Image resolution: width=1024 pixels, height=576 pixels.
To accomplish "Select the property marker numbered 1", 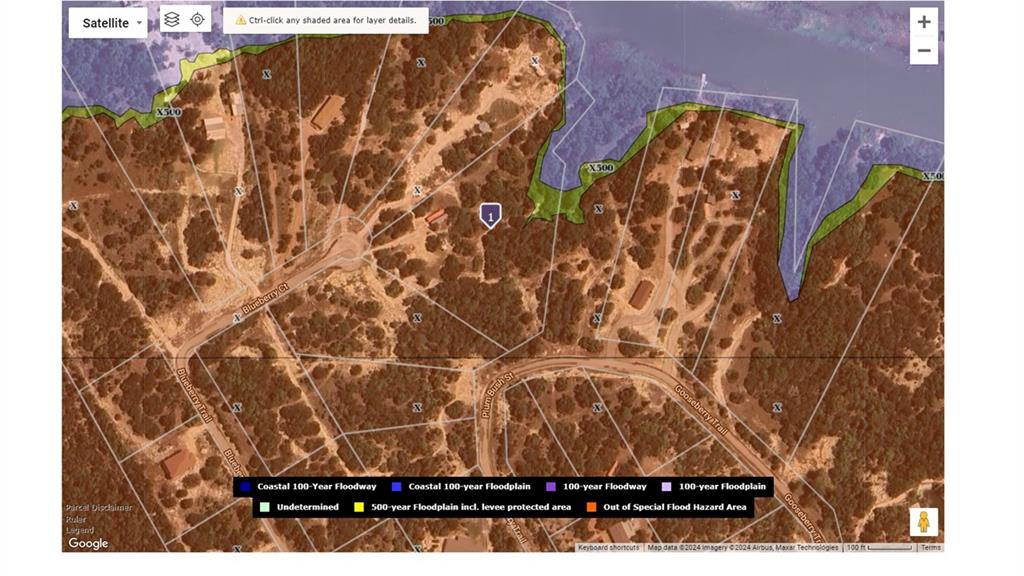I will [490, 215].
